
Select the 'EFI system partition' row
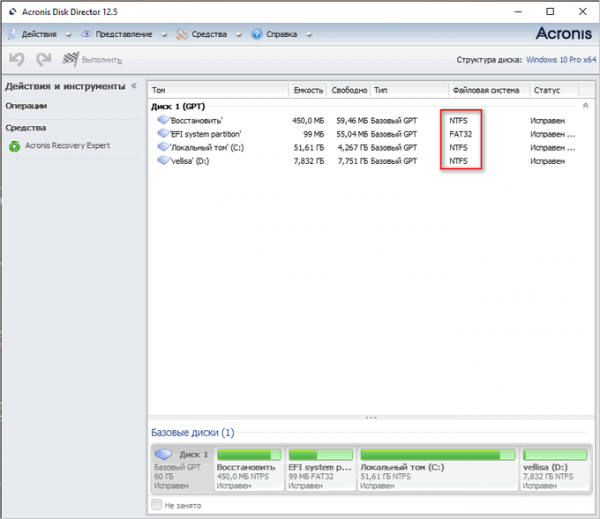pyautogui.click(x=371, y=134)
